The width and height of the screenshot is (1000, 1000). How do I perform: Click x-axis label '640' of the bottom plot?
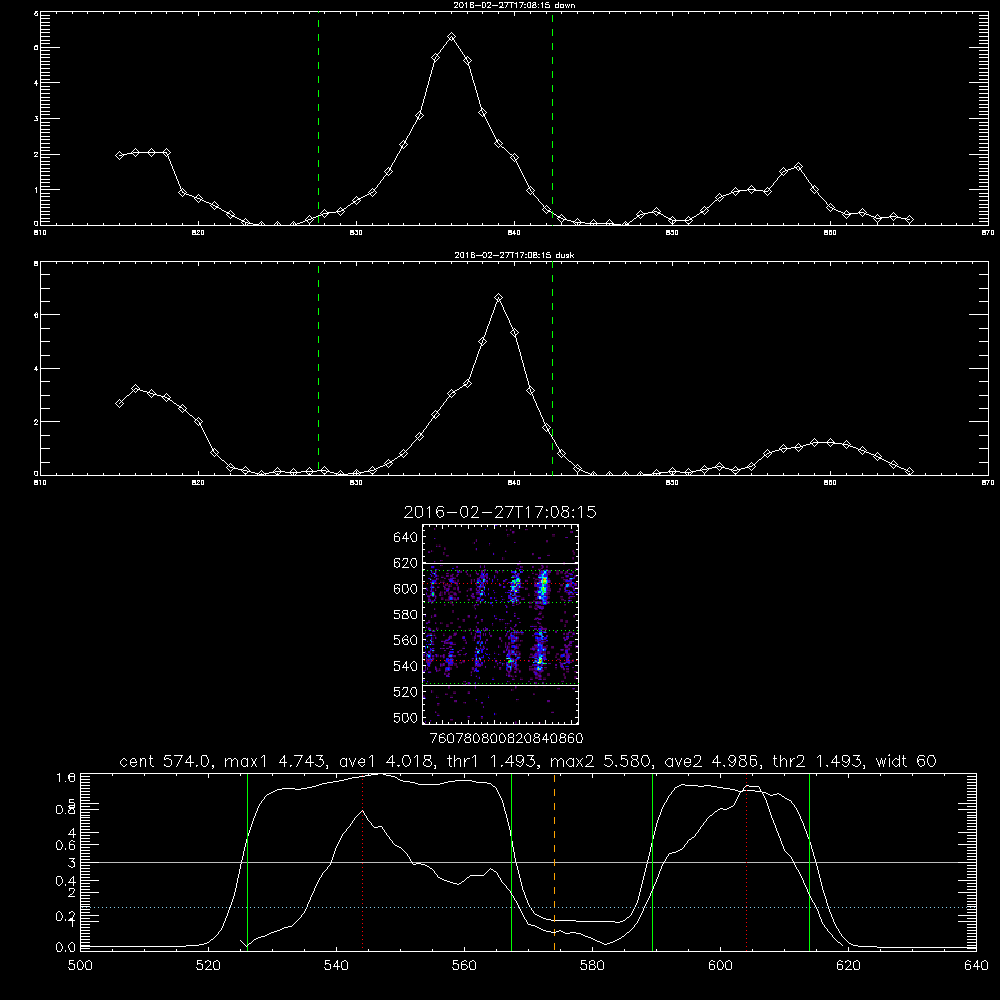coord(976,966)
